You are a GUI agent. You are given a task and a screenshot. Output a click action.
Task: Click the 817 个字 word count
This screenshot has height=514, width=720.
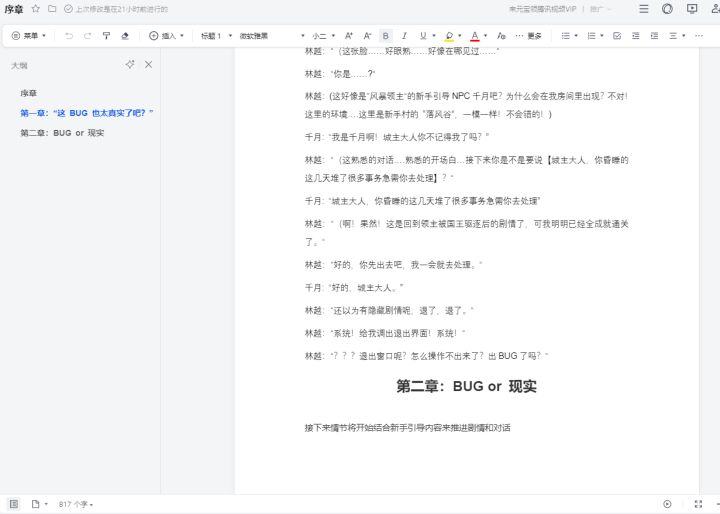tap(75, 504)
